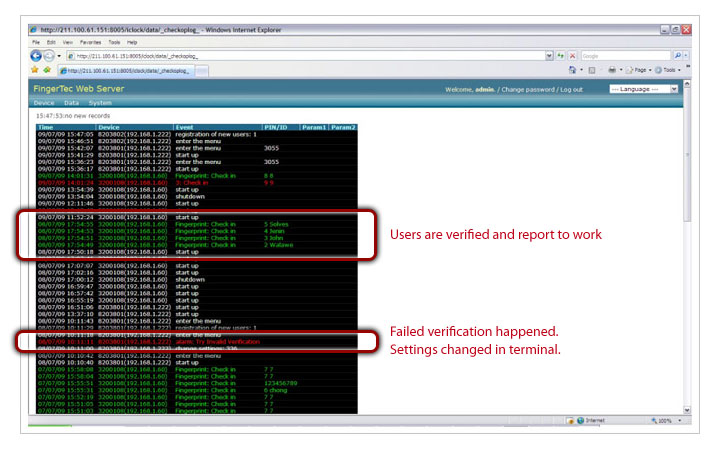Open the recent pages dropdown beside navigation arrows
720x450 pixels.
pyautogui.click(x=59, y=56)
